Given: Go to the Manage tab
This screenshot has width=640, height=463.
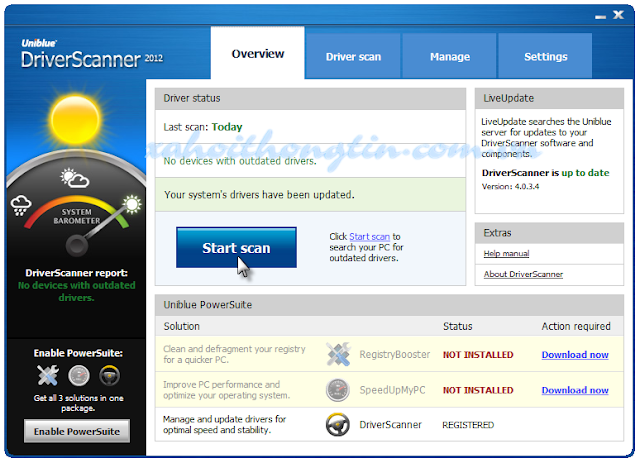Looking at the screenshot, I should coord(449,56).
